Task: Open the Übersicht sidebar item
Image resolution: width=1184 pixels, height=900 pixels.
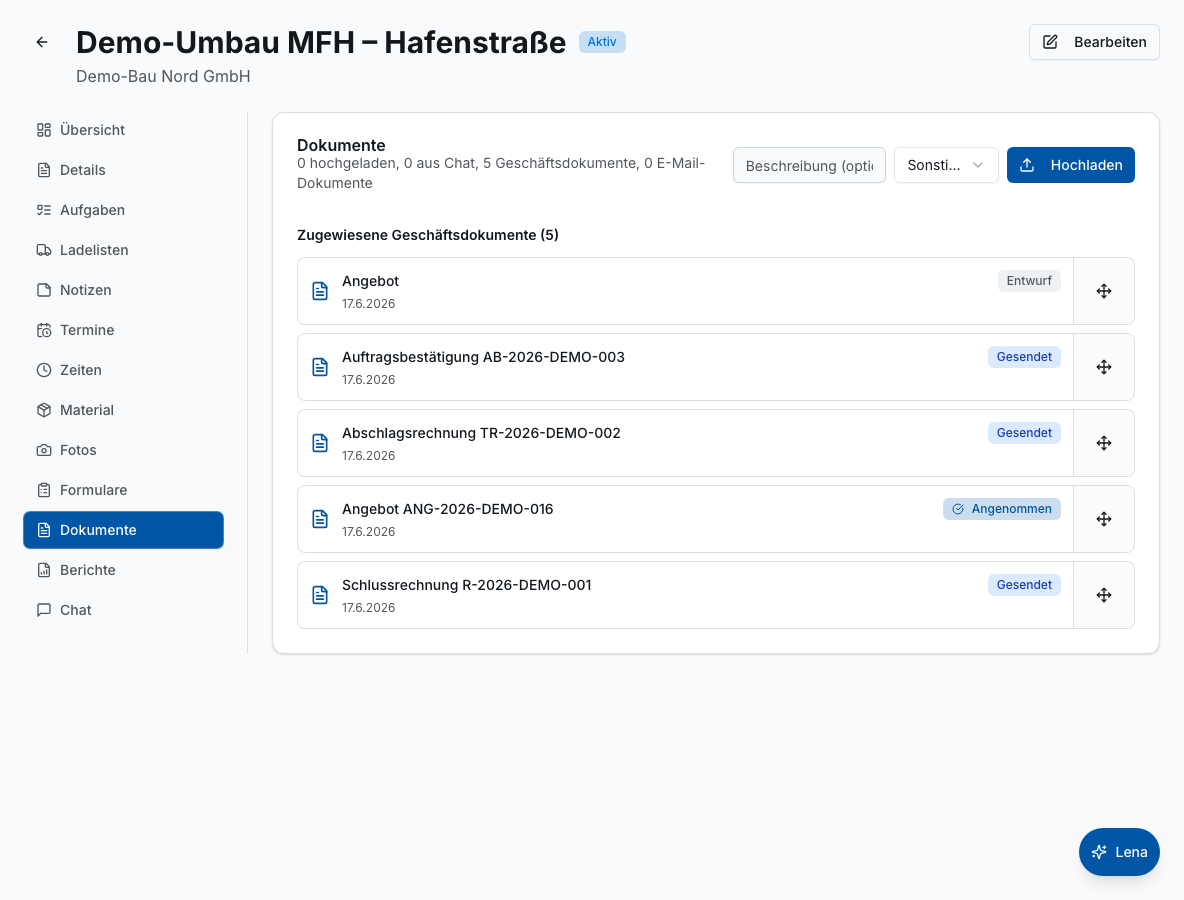Action: (123, 130)
